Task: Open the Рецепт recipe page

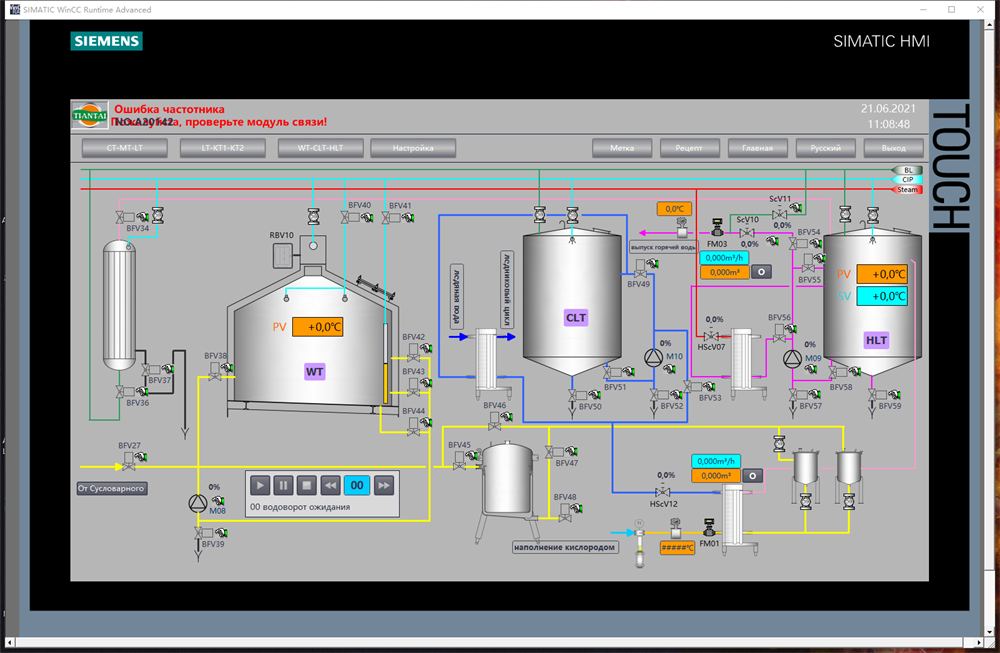Action: 689,148
